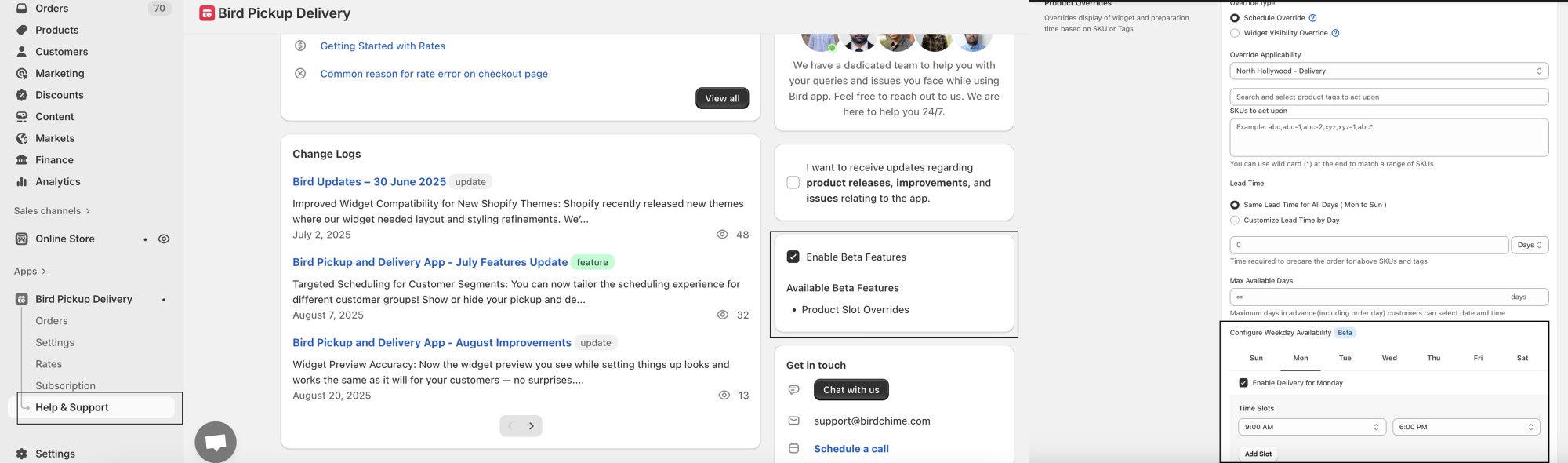Click the help icon next to Schedule Override
This screenshot has width=1568, height=463.
[x=1313, y=18]
